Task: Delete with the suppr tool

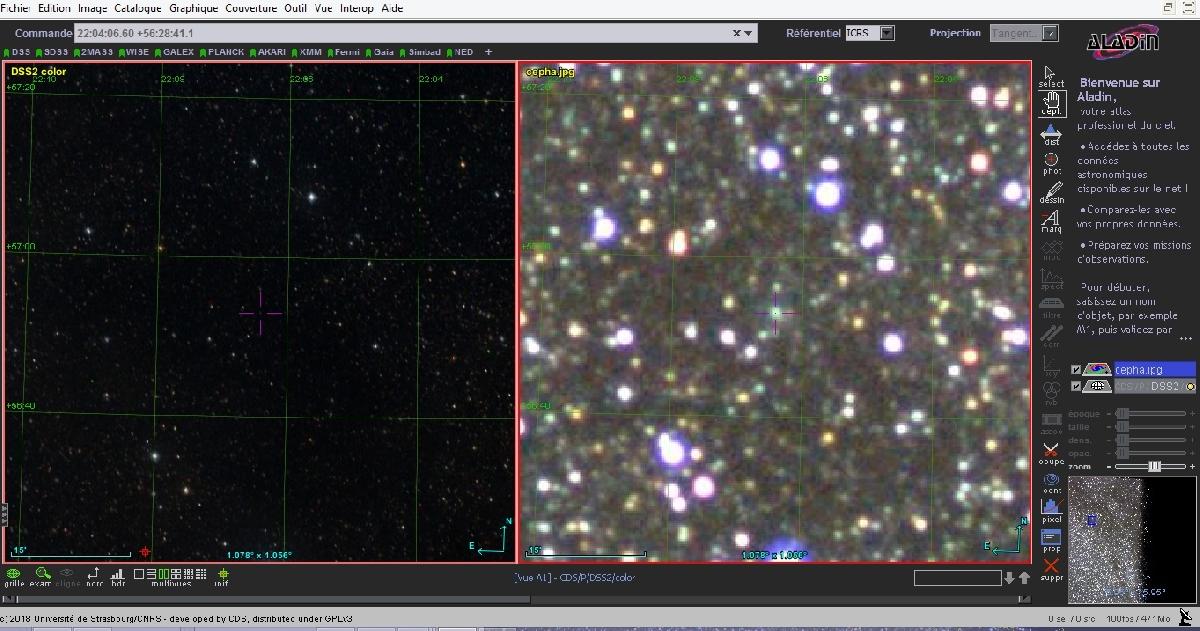Action: (1050, 570)
